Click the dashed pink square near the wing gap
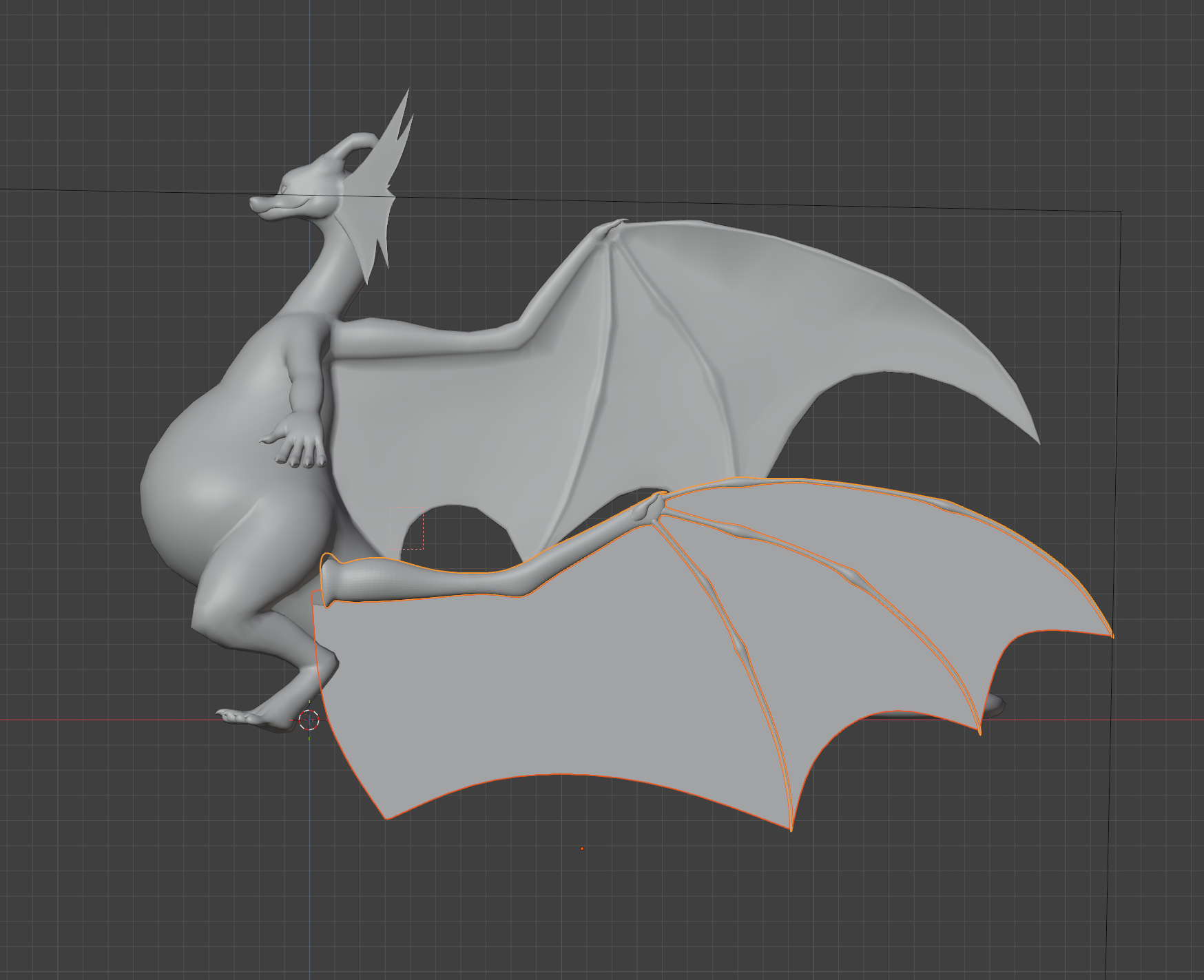 (407, 528)
